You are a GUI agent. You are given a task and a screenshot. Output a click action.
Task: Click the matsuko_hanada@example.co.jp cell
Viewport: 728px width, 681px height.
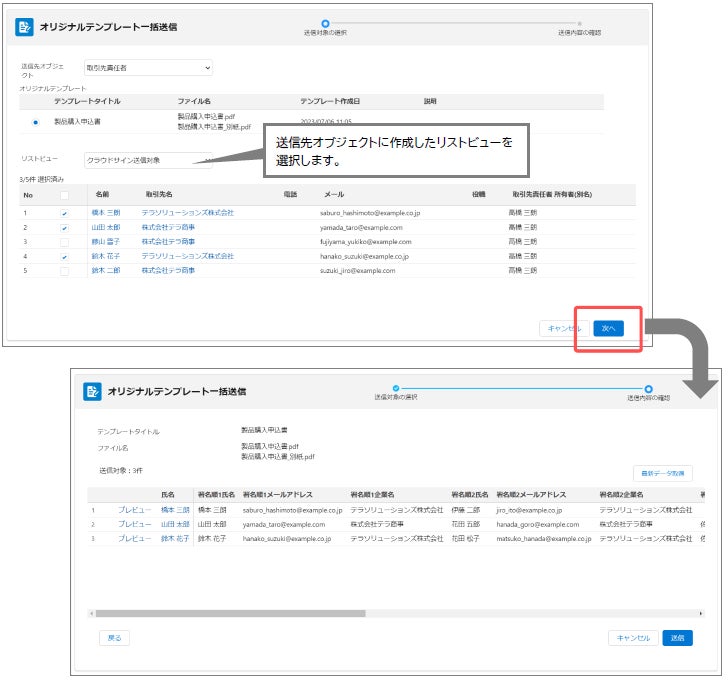point(544,538)
